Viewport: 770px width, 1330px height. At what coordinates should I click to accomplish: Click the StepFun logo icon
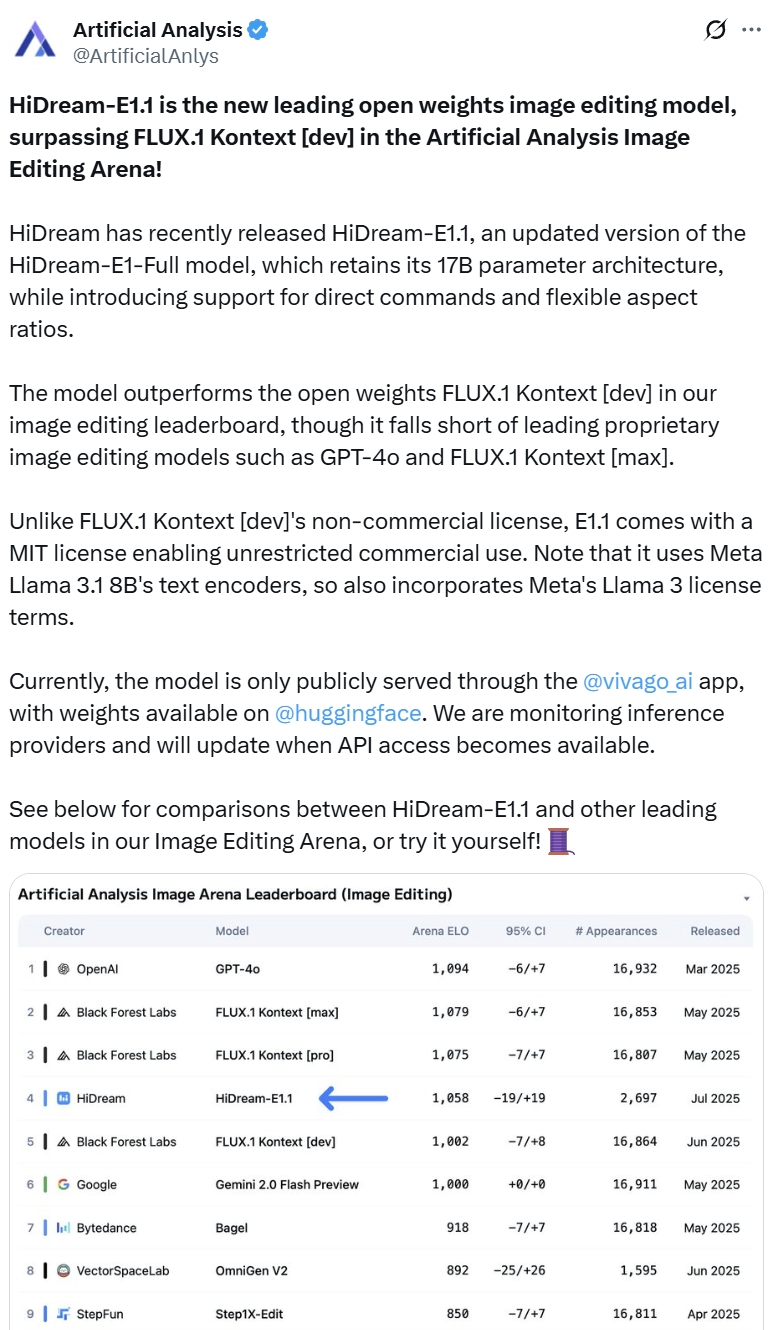pyautogui.click(x=63, y=1314)
